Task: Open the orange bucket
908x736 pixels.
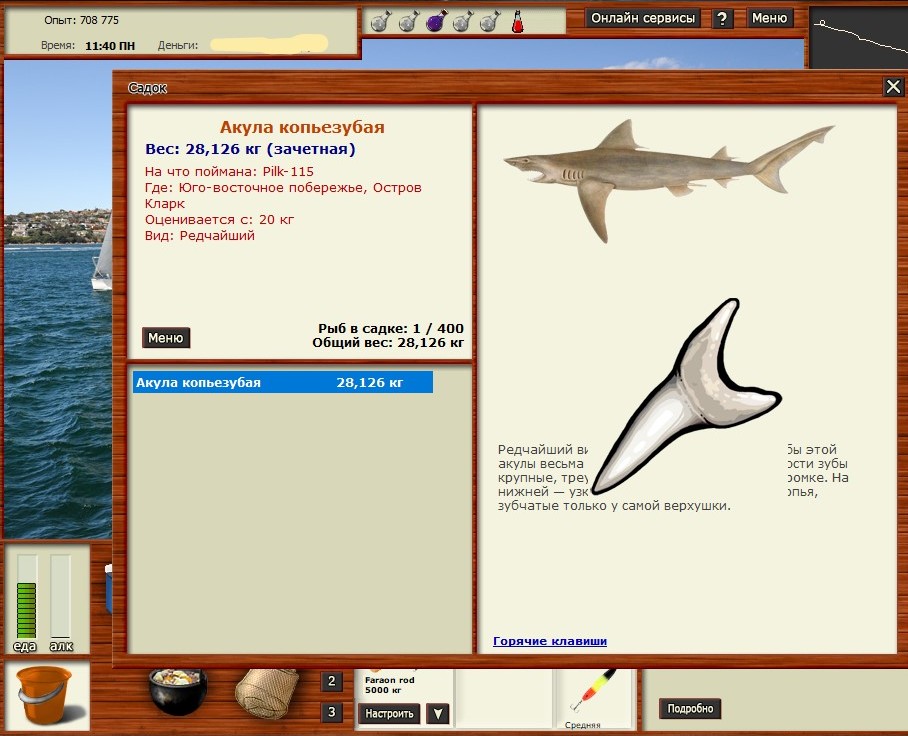Action: (45, 695)
